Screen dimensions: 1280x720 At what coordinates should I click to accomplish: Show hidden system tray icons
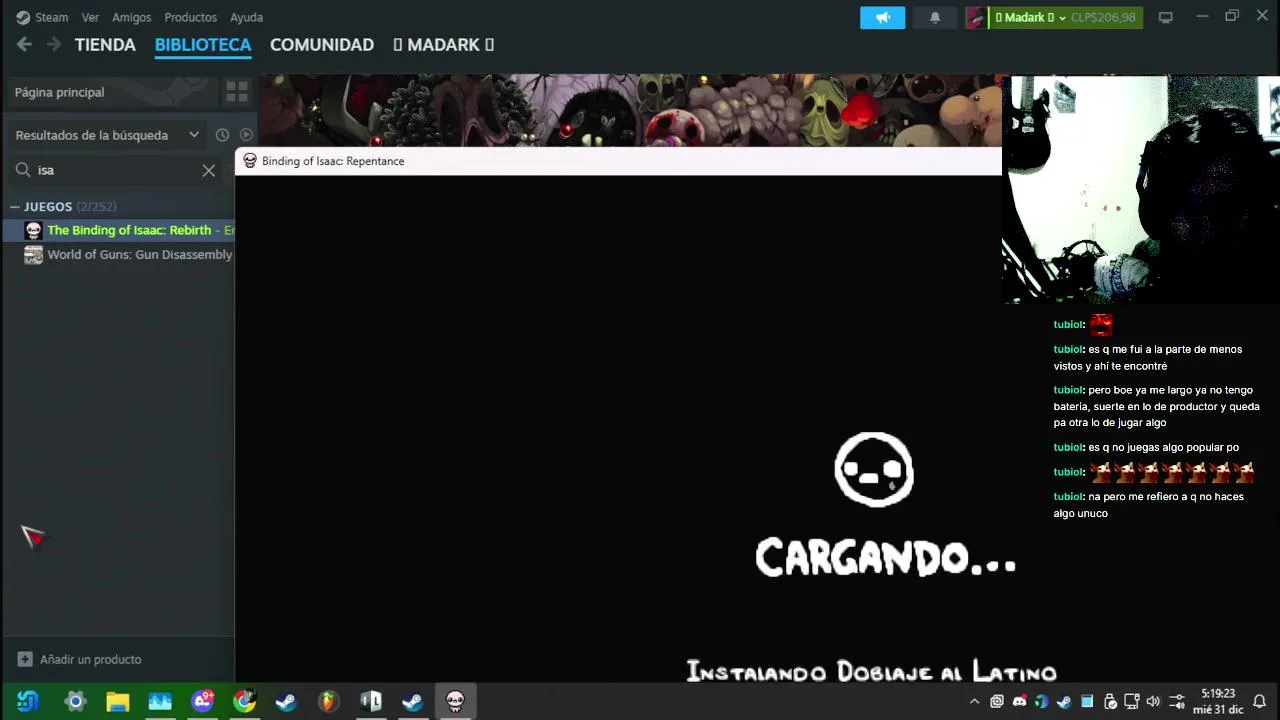pyautogui.click(x=974, y=701)
